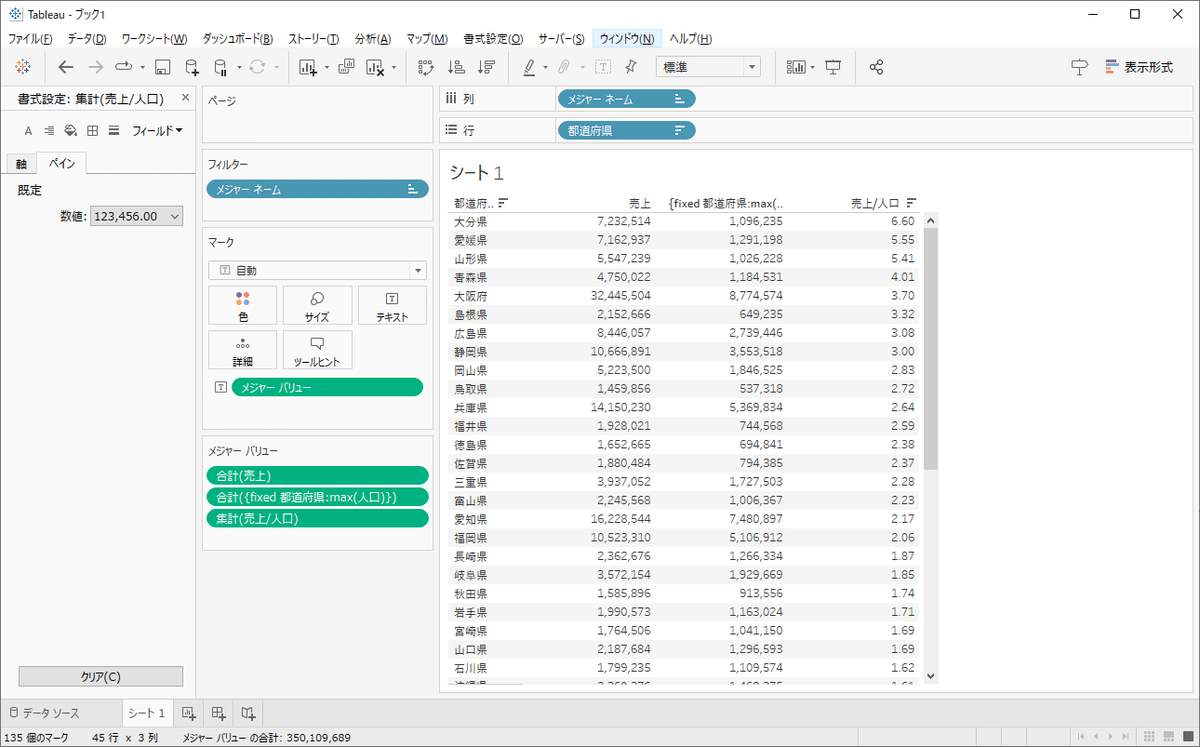Add a new data source icon

(192, 67)
